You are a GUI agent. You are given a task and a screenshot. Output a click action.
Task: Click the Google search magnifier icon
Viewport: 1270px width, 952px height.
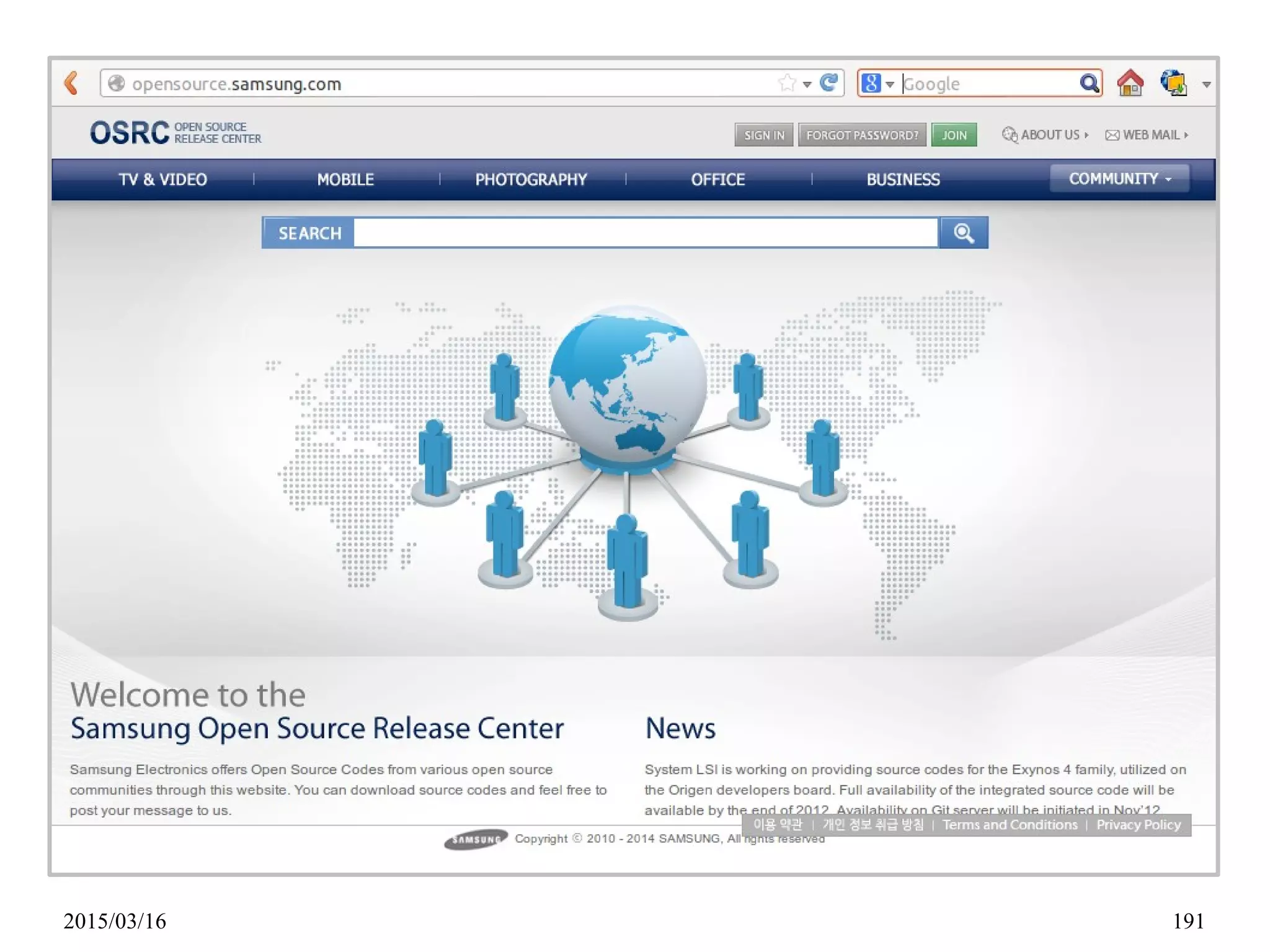(1088, 83)
